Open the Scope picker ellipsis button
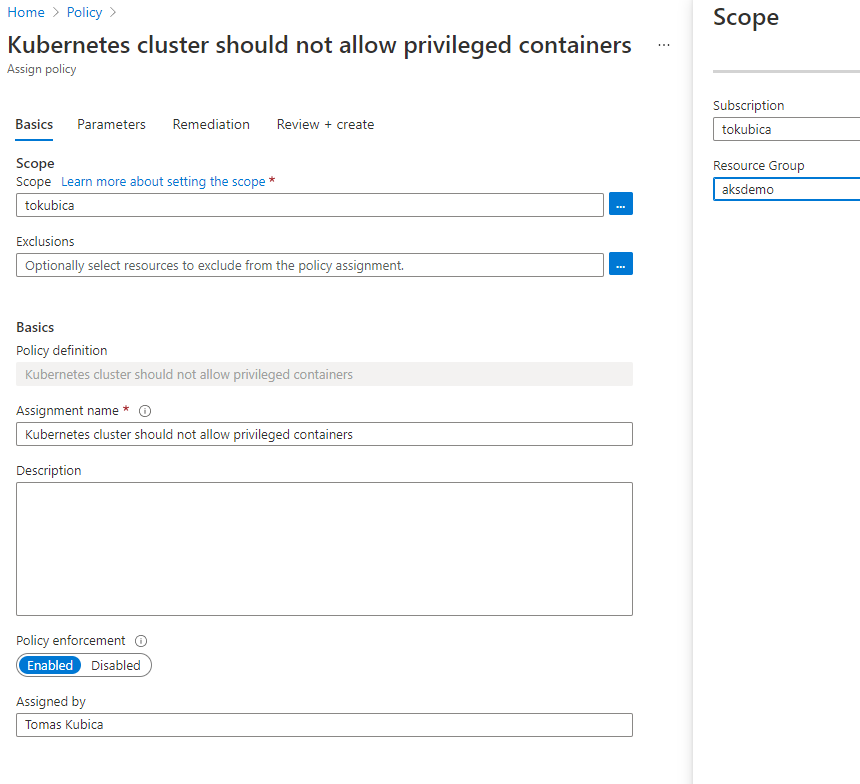 [620, 204]
